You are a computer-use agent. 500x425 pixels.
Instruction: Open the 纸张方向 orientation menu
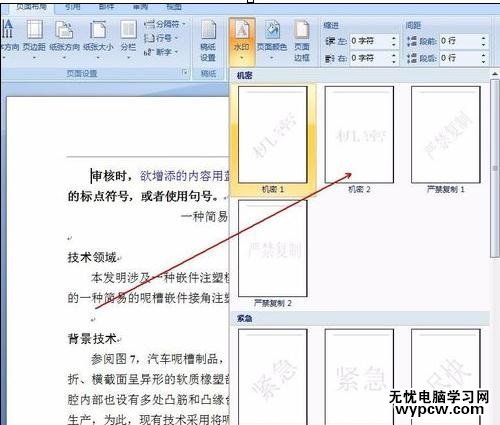pos(64,39)
